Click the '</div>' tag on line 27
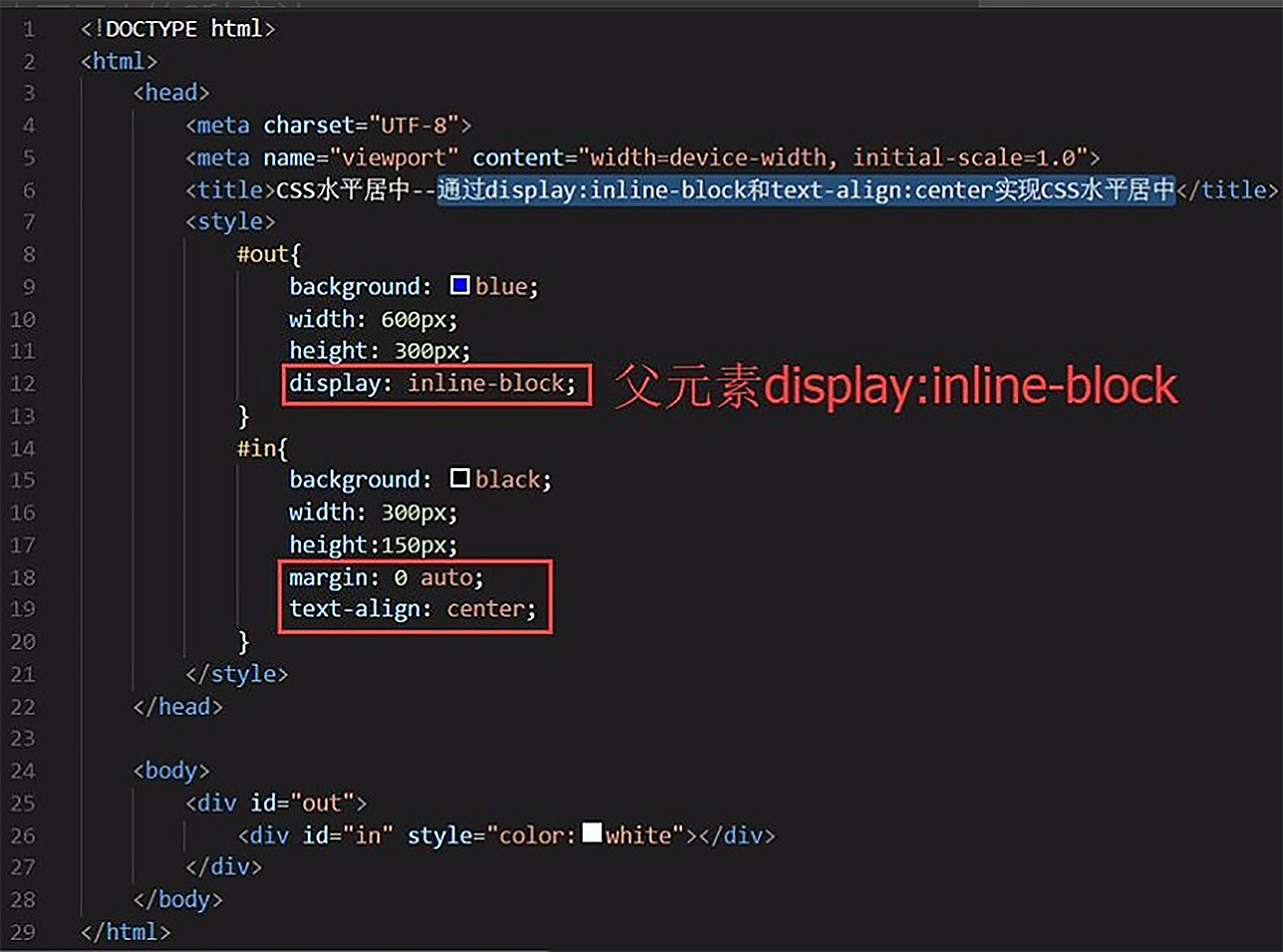Image resolution: width=1283 pixels, height=952 pixels. (x=224, y=866)
